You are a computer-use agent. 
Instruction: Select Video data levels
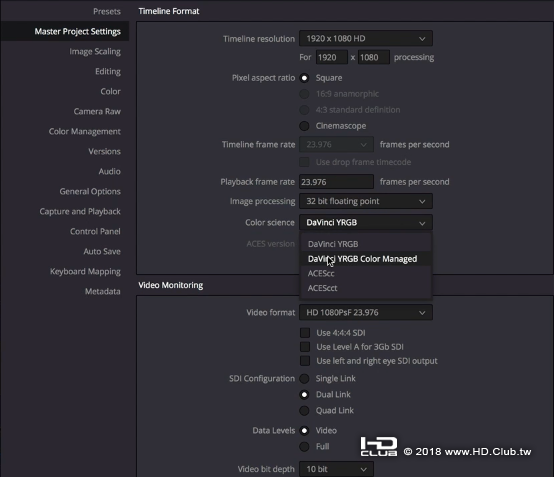click(x=304, y=431)
